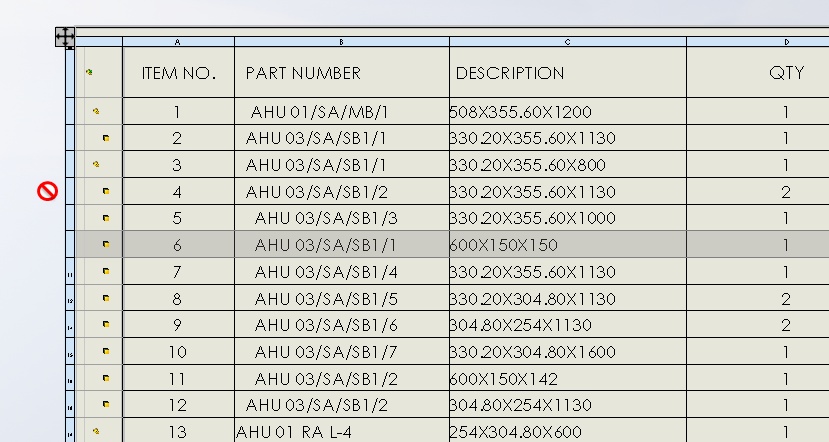This screenshot has width=829, height=442.
Task: Click the table move handle icon
Action: (x=65, y=36)
